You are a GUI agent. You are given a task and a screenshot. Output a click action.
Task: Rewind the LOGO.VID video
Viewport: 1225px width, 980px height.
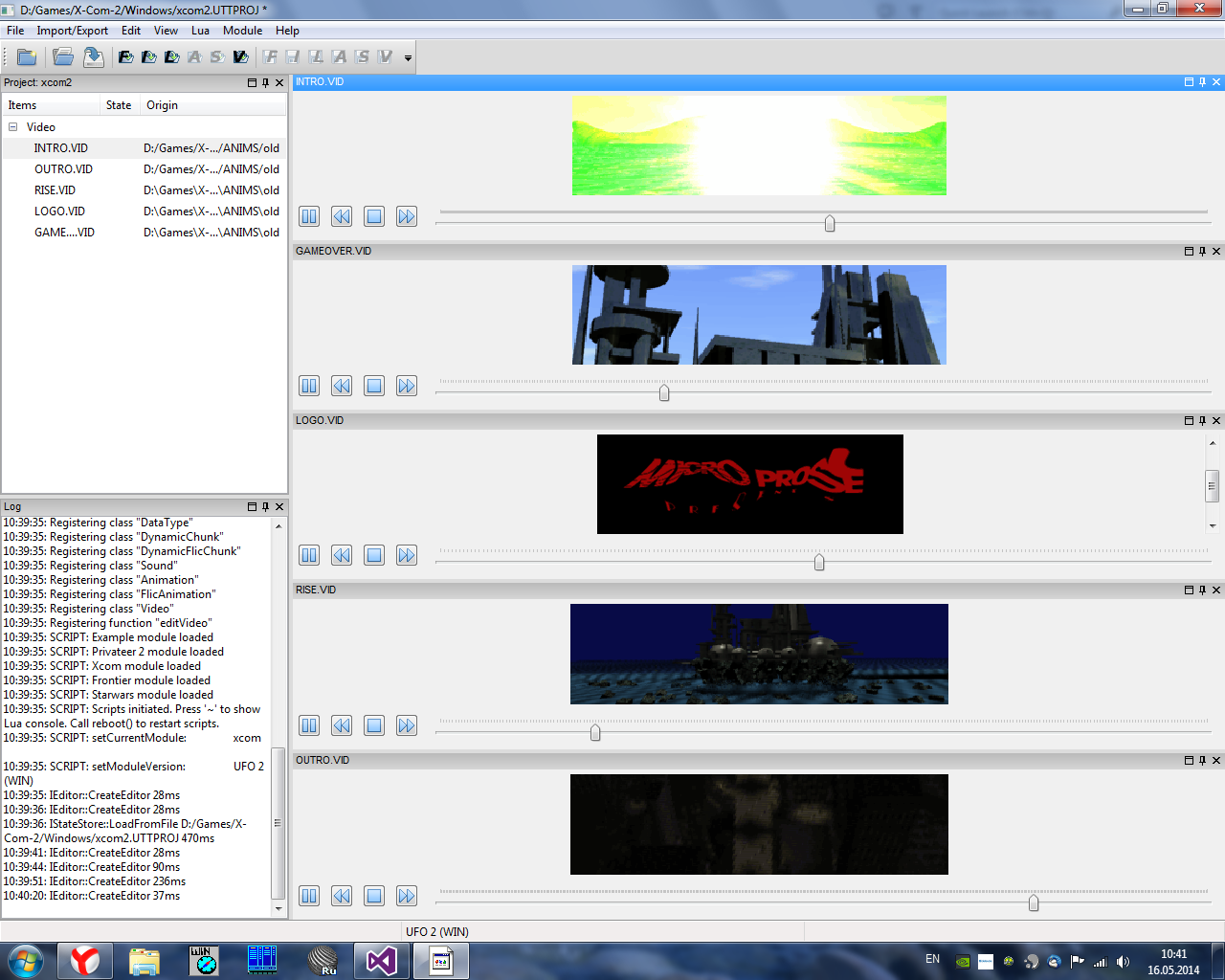pyautogui.click(x=342, y=555)
